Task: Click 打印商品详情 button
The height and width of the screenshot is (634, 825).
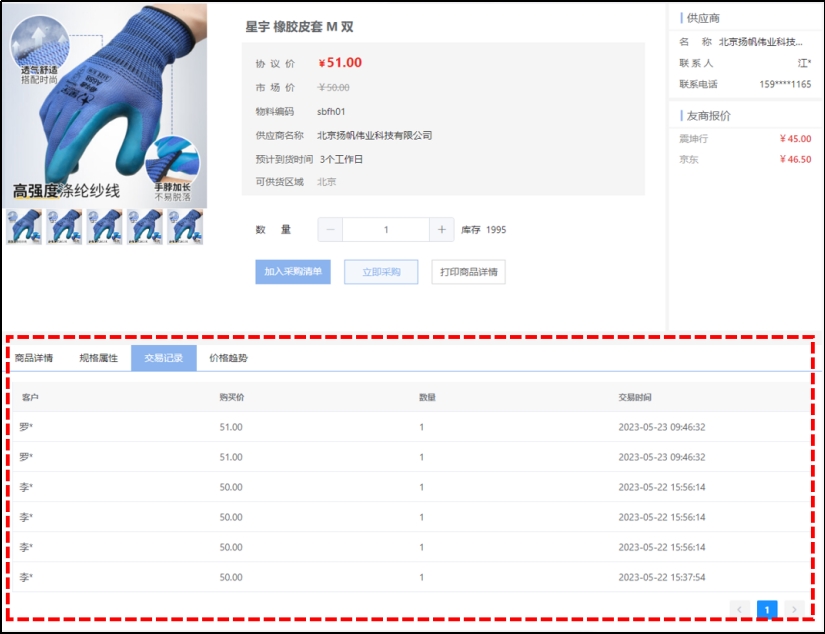Action: (469, 272)
